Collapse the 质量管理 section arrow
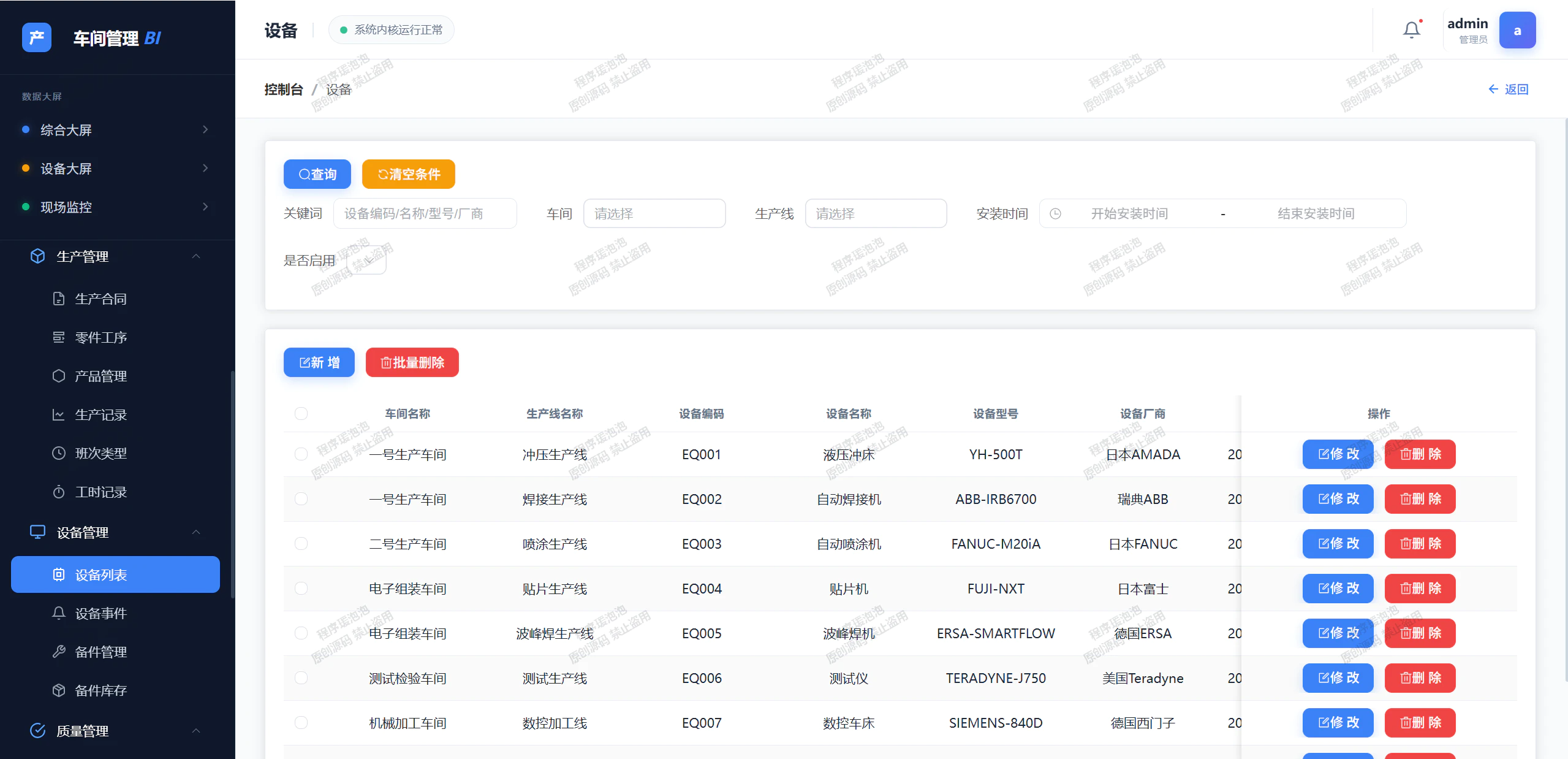The height and width of the screenshot is (759, 1568). coord(196,731)
